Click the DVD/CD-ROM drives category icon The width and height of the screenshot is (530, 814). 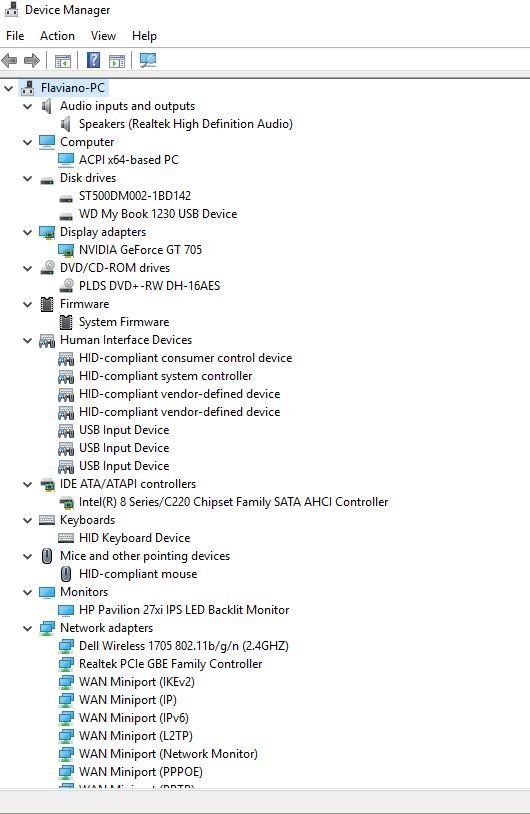(x=47, y=268)
